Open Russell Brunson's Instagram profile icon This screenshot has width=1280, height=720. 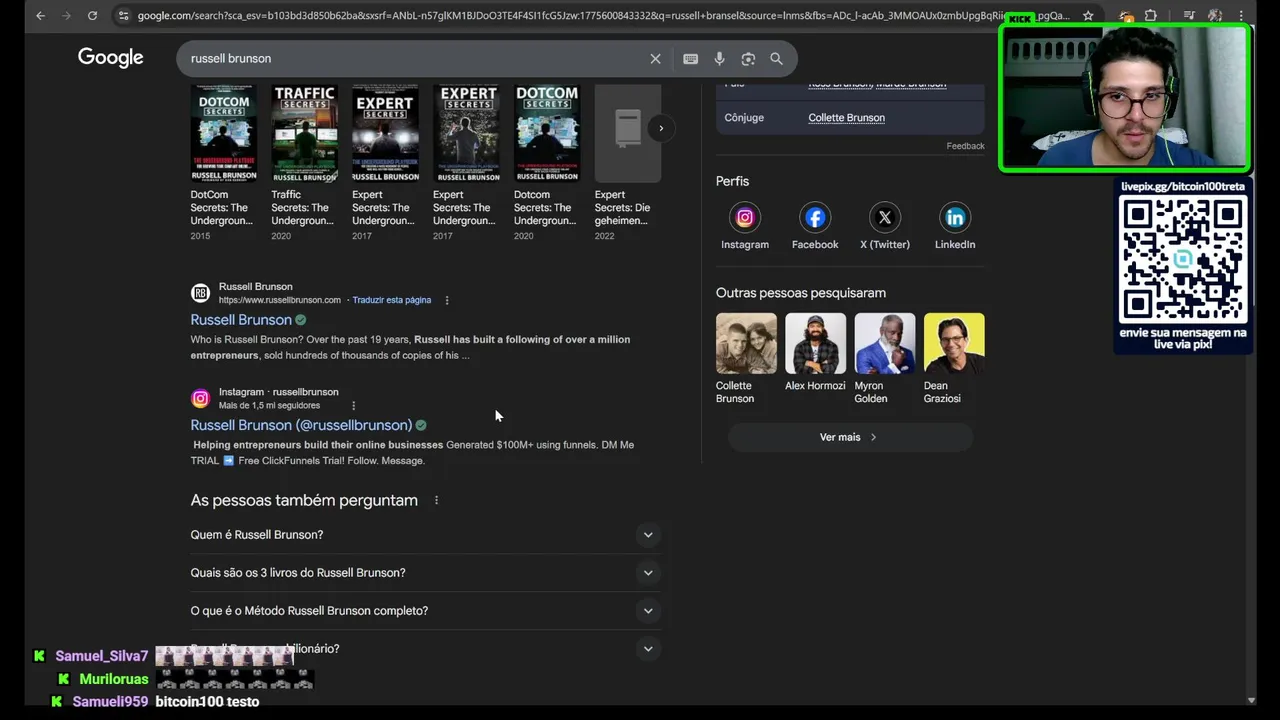pos(745,217)
